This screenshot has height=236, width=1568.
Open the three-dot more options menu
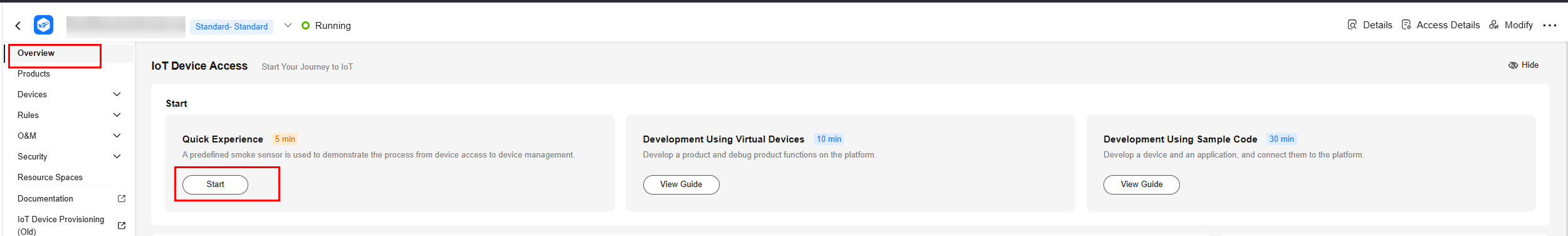[x=1550, y=26]
